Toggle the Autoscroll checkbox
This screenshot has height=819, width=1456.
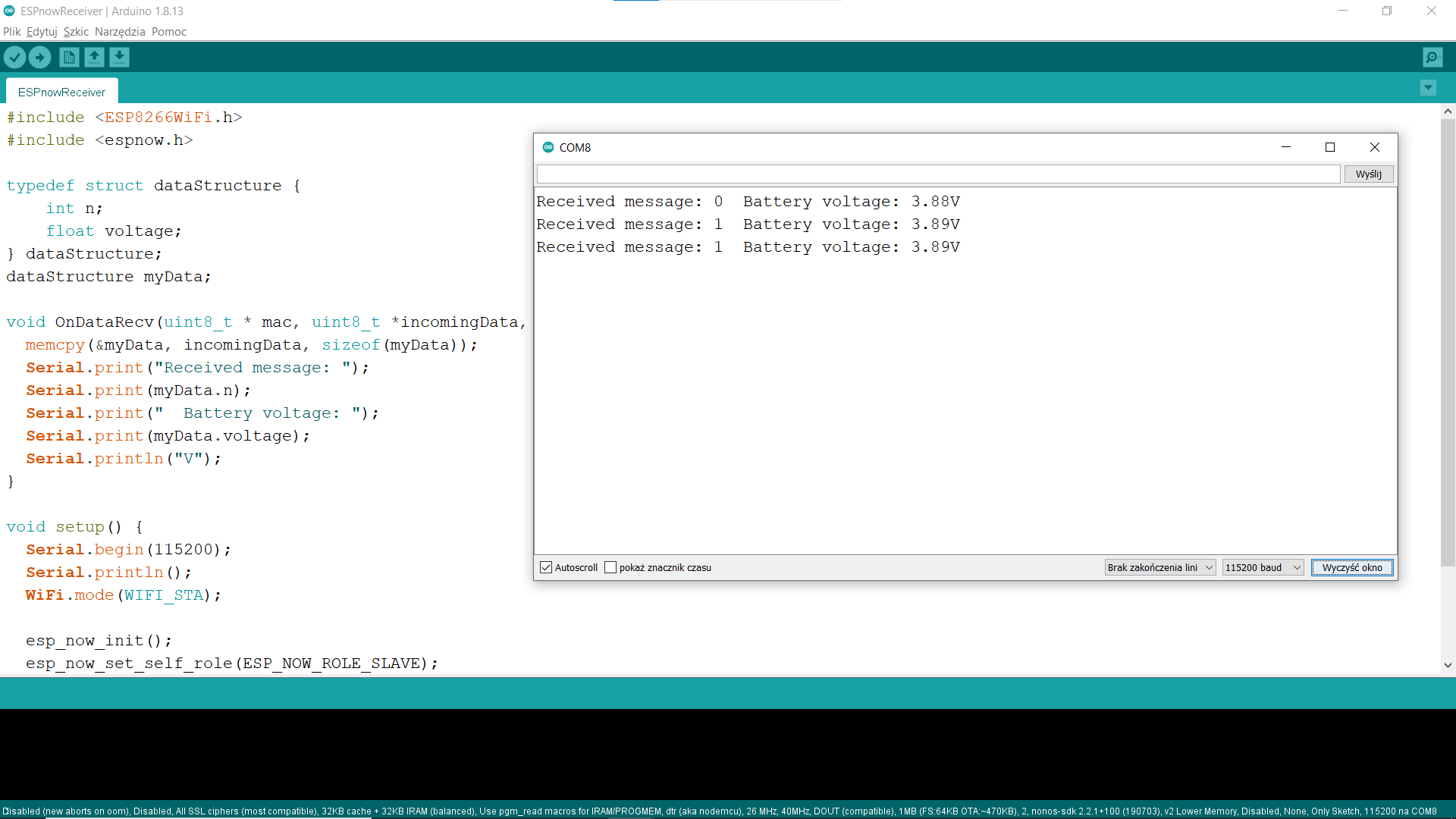(546, 567)
